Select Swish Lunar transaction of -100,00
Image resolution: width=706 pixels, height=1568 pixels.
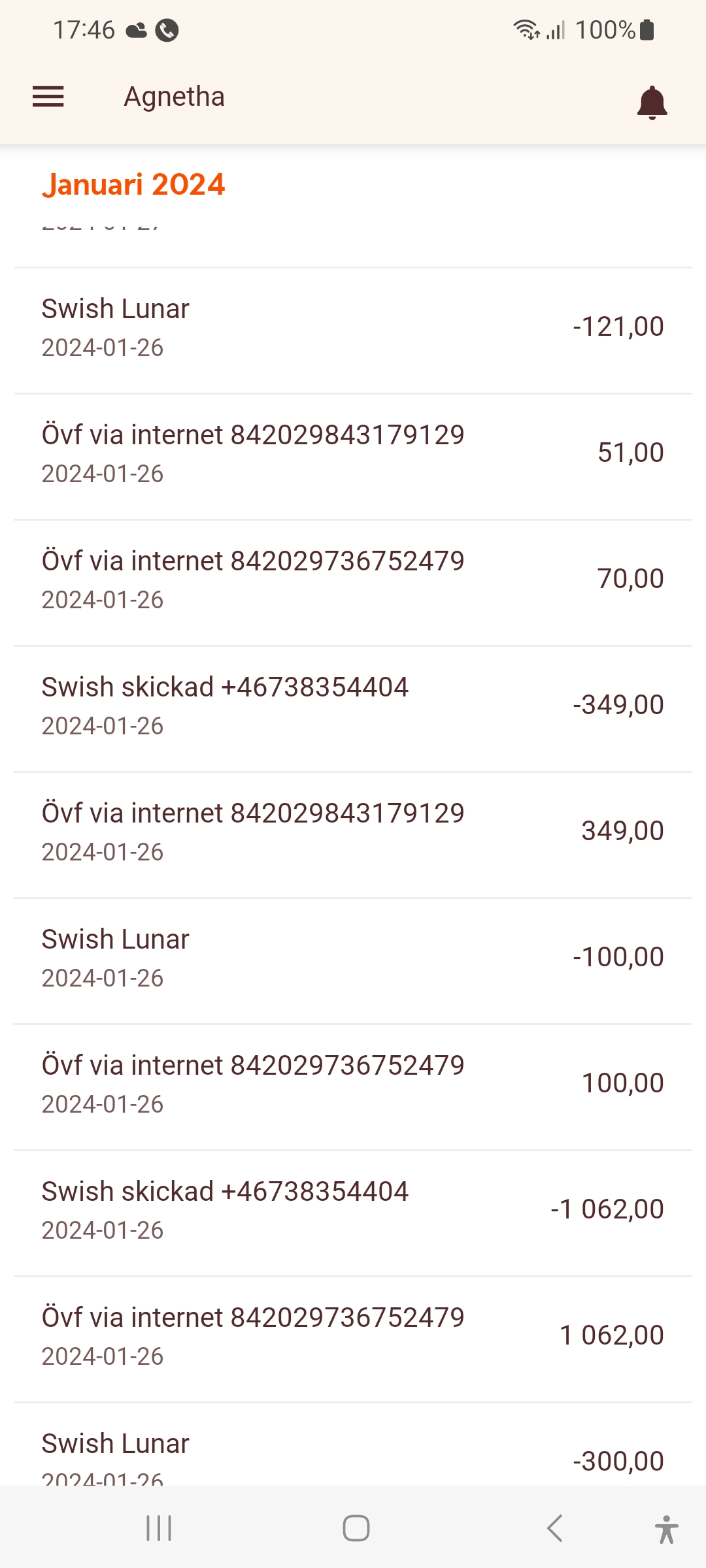353,958
